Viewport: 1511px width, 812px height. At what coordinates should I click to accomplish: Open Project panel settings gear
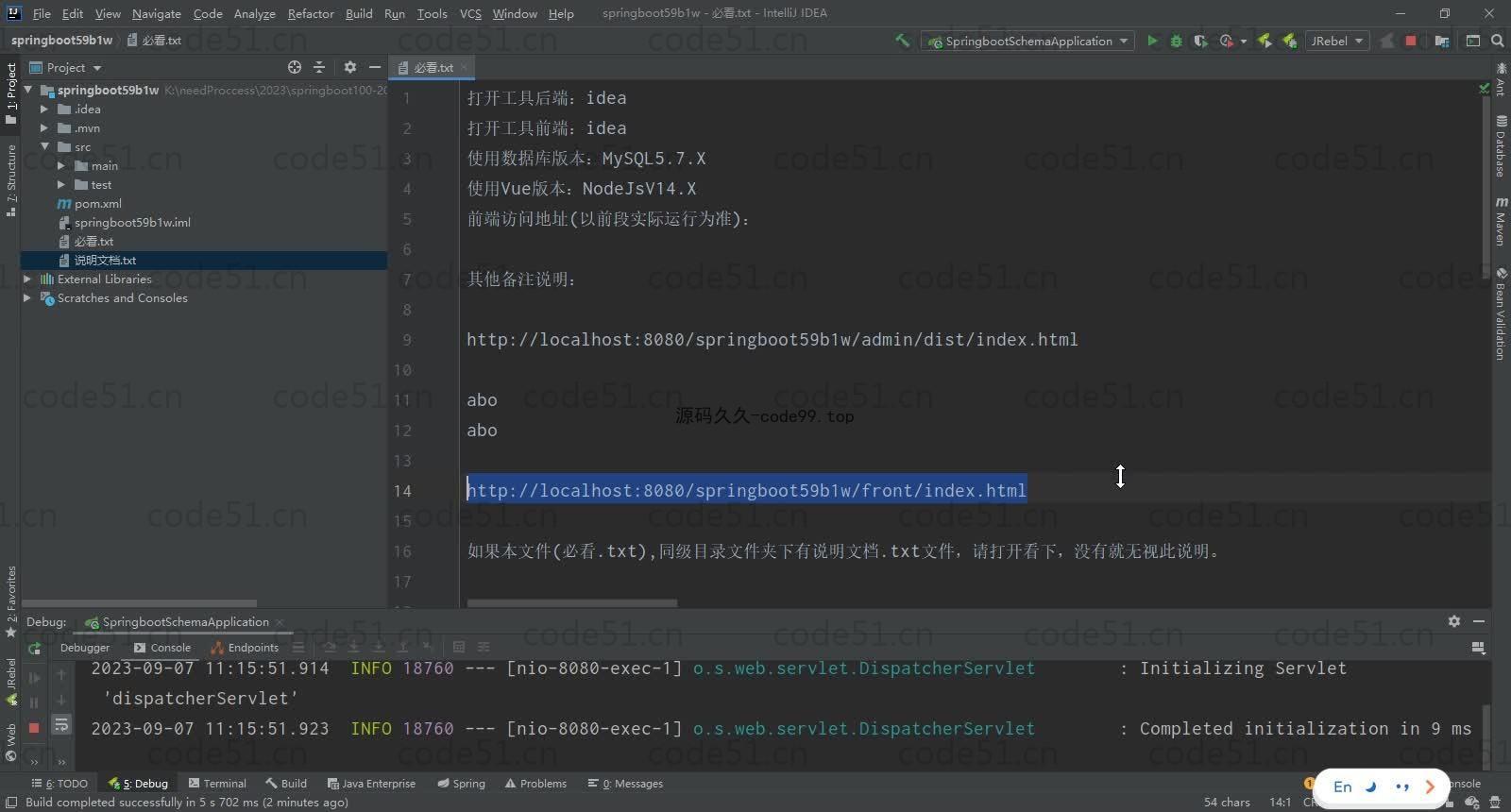[350, 67]
